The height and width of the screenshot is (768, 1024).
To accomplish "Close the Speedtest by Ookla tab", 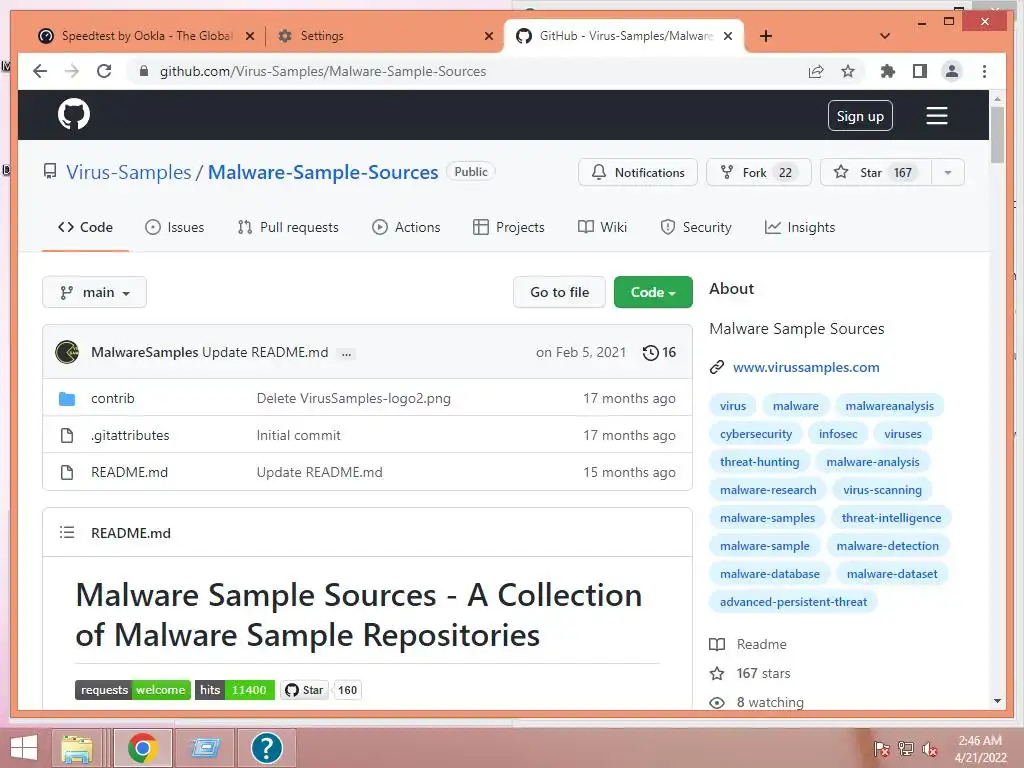I will [249, 36].
